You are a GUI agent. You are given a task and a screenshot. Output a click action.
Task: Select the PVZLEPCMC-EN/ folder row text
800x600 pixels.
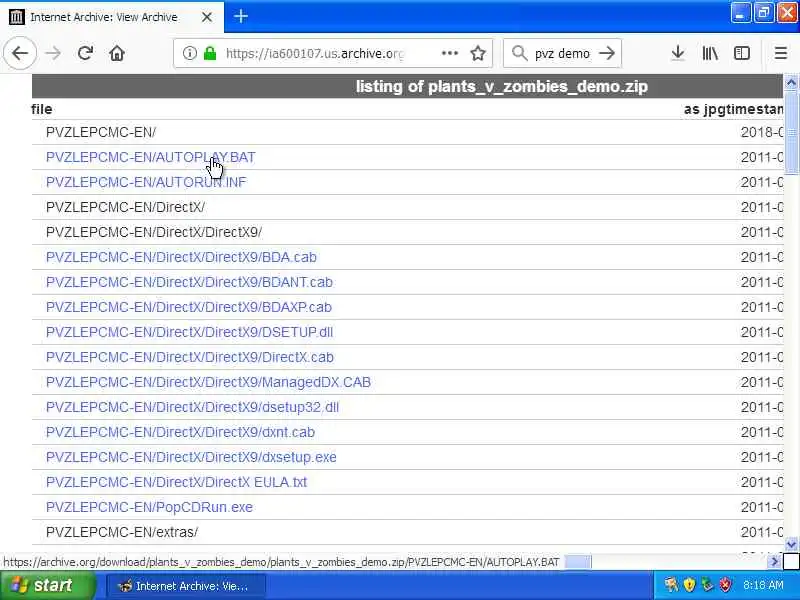[x=101, y=132]
